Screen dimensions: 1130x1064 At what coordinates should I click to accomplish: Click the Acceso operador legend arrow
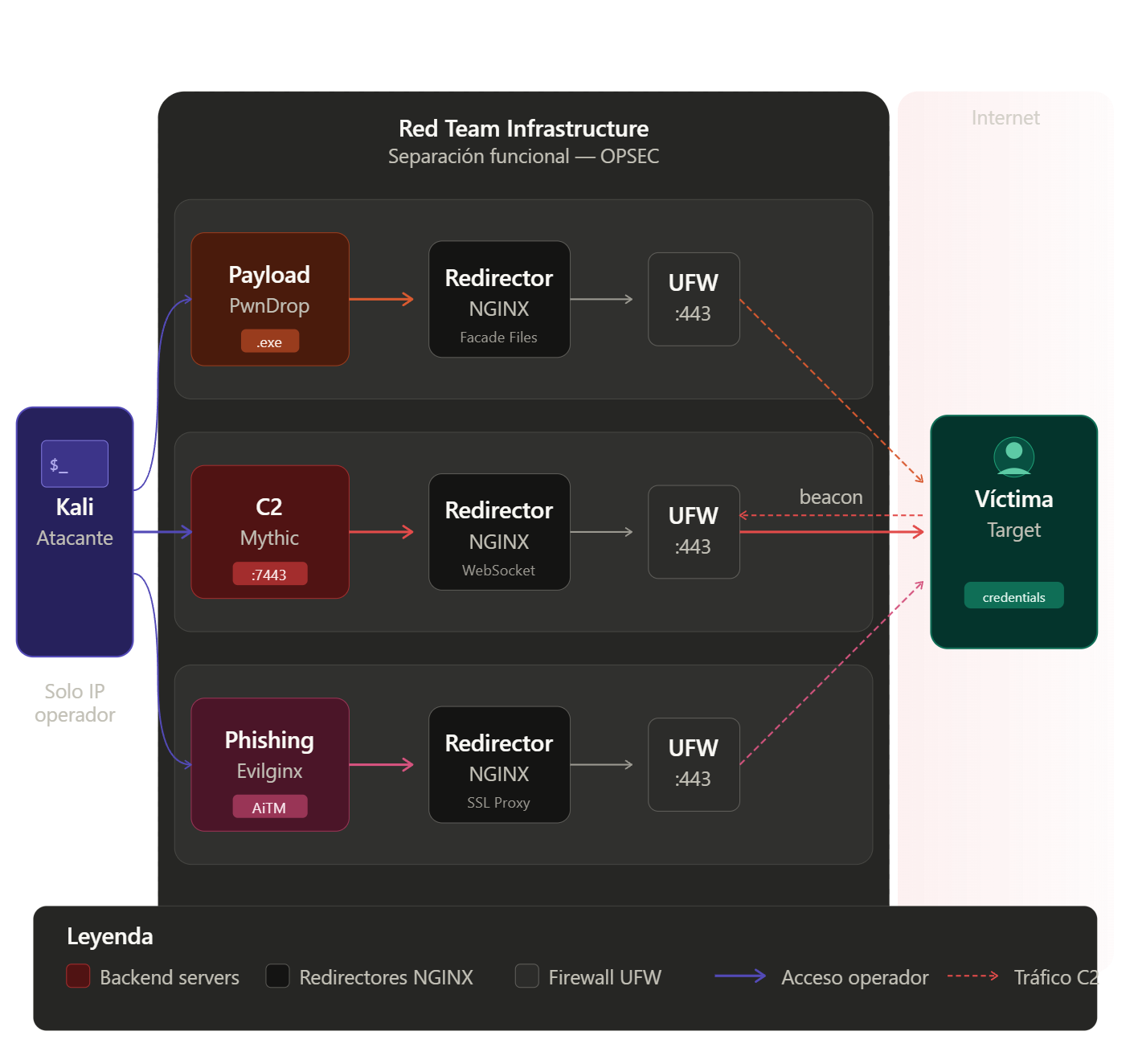(740, 976)
